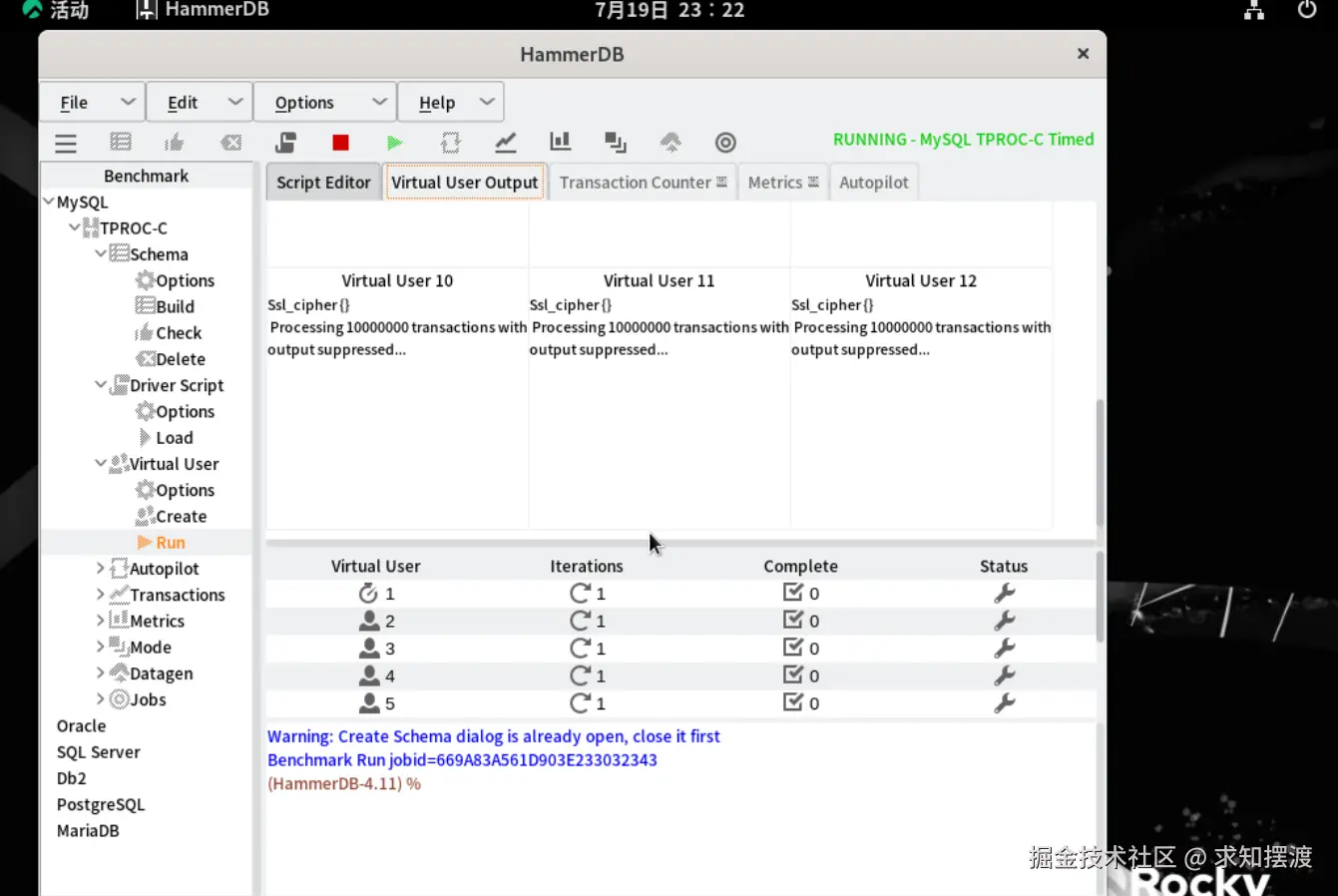The width and height of the screenshot is (1338, 896).
Task: Select the SQL Server database entry
Action: (x=98, y=751)
